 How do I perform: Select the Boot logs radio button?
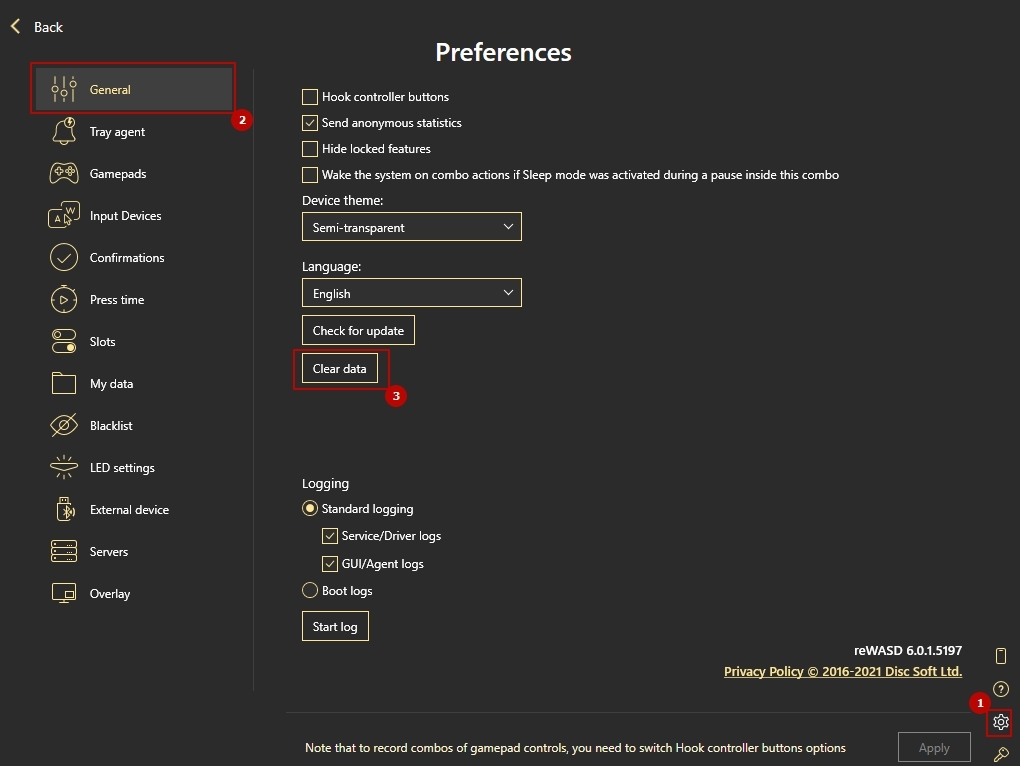click(x=310, y=591)
